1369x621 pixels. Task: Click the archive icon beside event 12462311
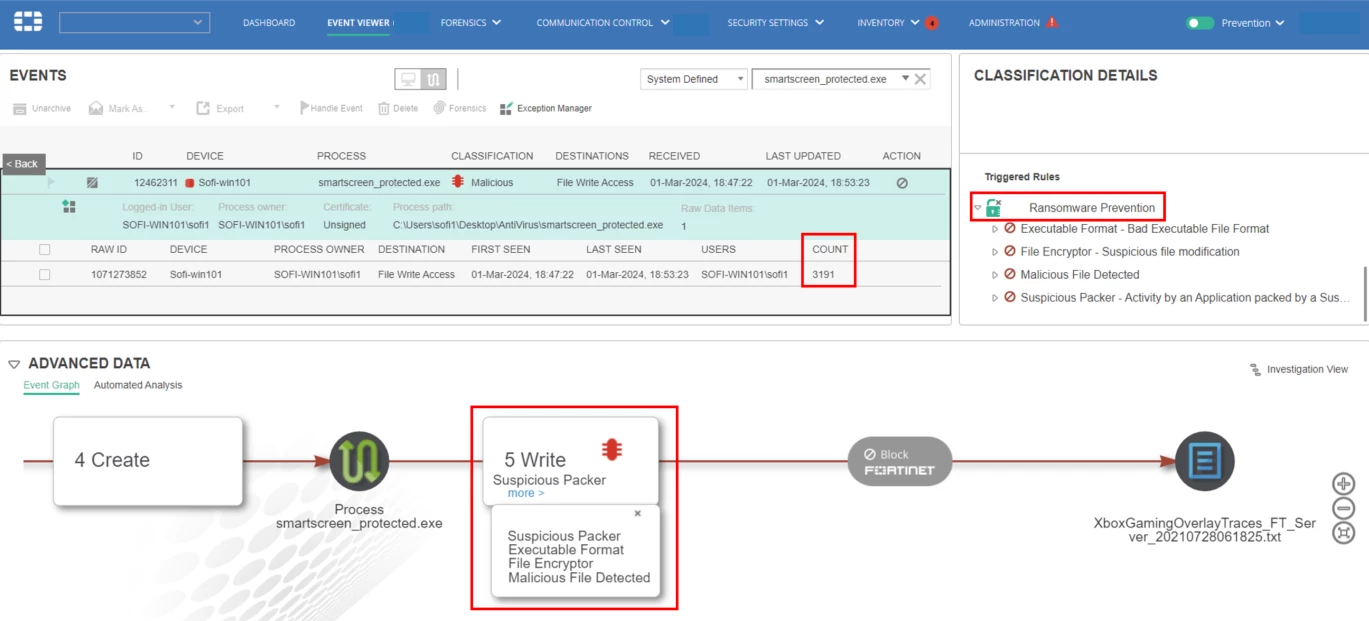click(x=92, y=183)
